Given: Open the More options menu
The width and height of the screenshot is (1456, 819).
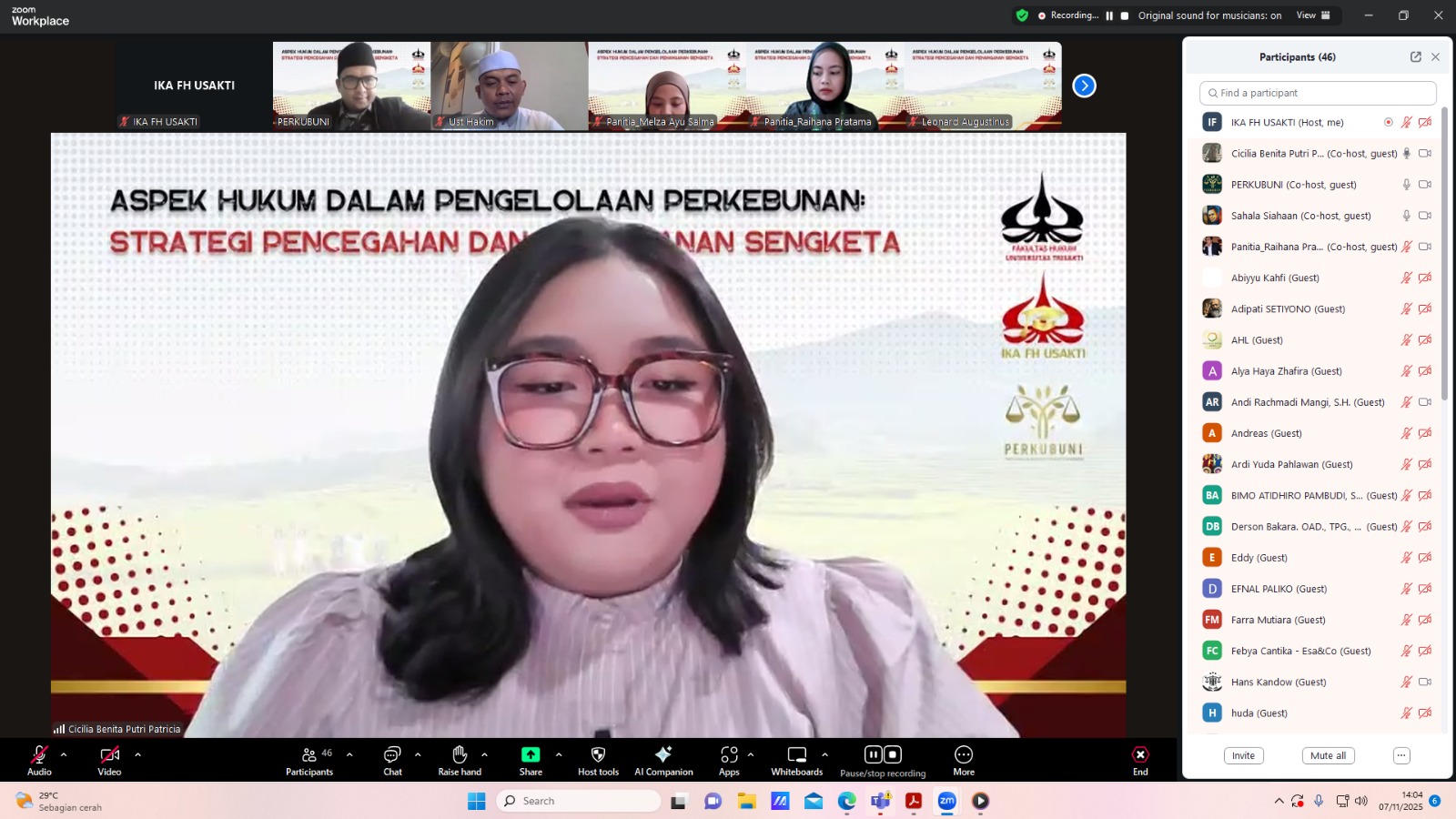Looking at the screenshot, I should tap(964, 755).
